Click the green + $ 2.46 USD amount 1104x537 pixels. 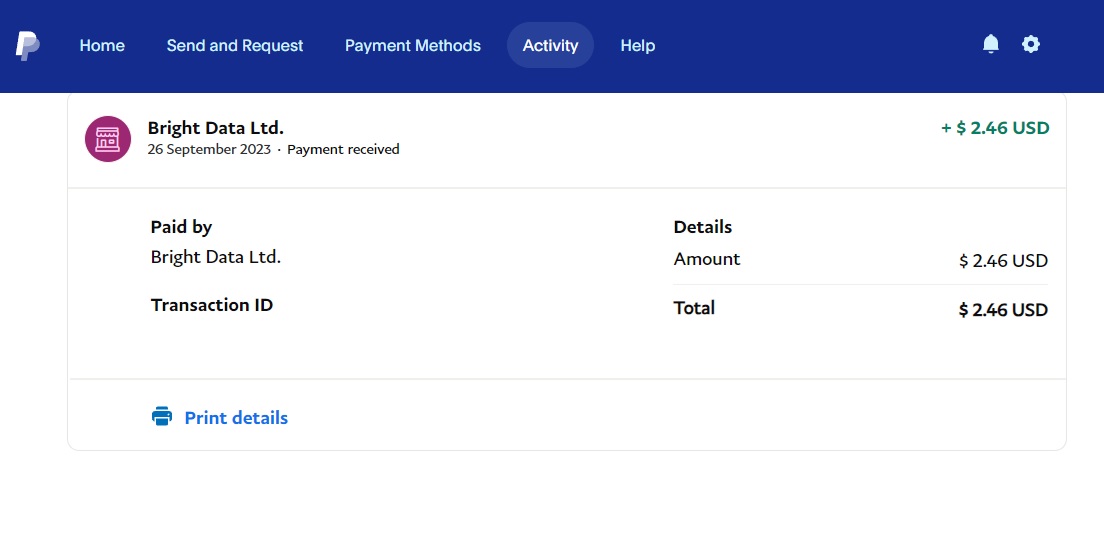(x=995, y=128)
